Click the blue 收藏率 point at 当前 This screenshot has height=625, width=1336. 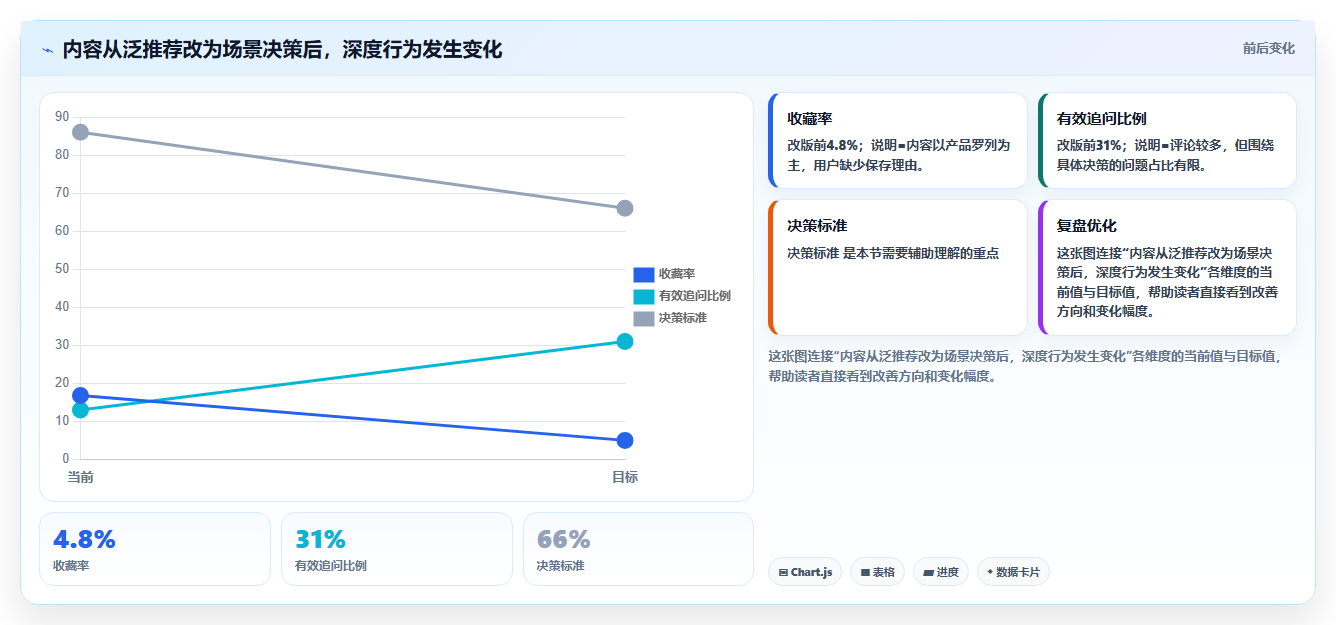81,396
